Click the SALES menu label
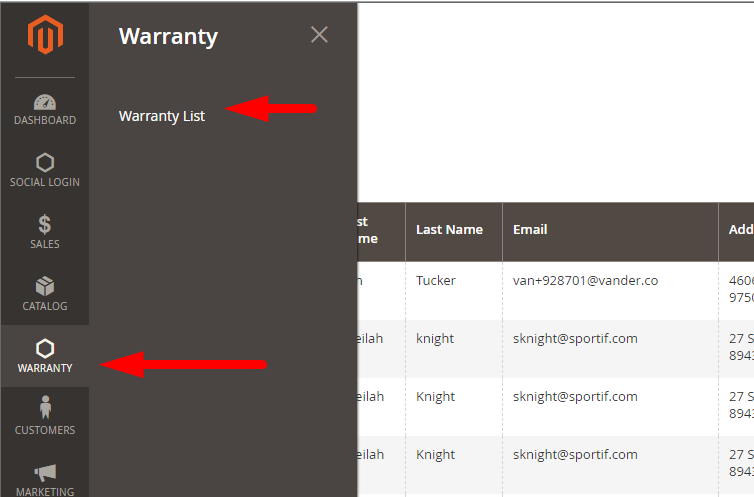This screenshot has width=754, height=497. point(45,244)
